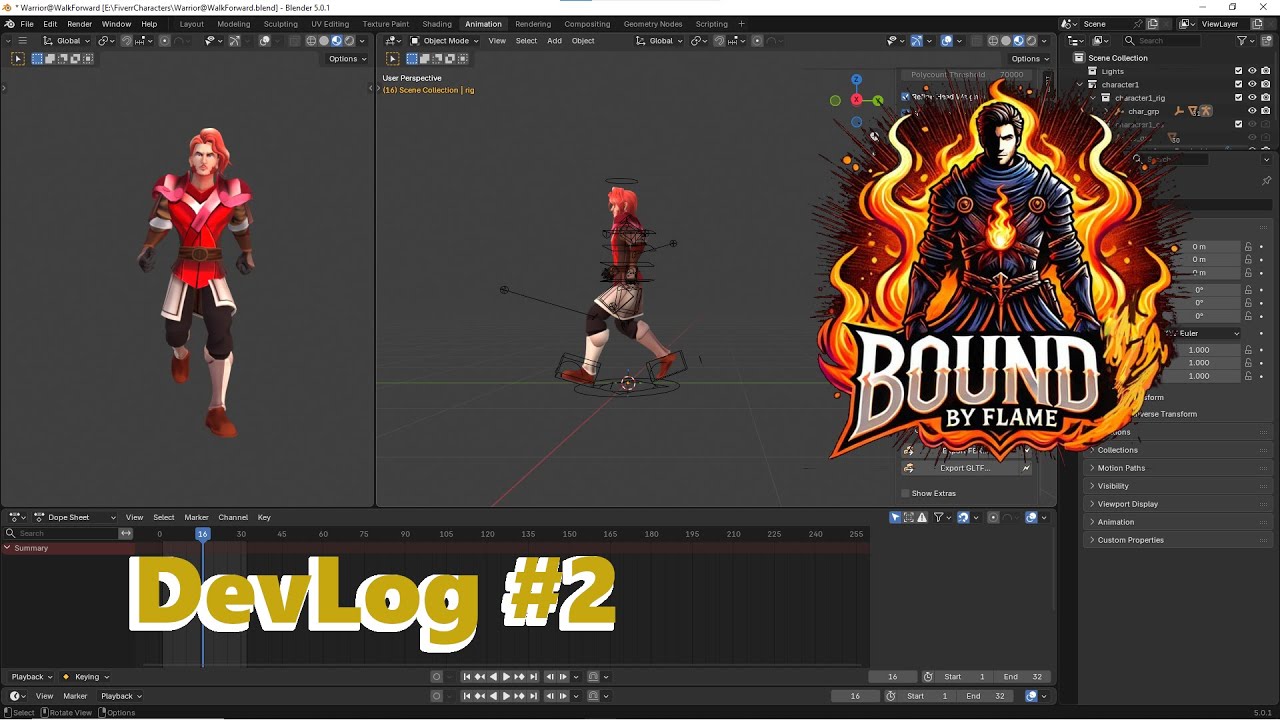1280x720 pixels.
Task: Switch right viewport to solid shading
Action: [x=1006, y=41]
